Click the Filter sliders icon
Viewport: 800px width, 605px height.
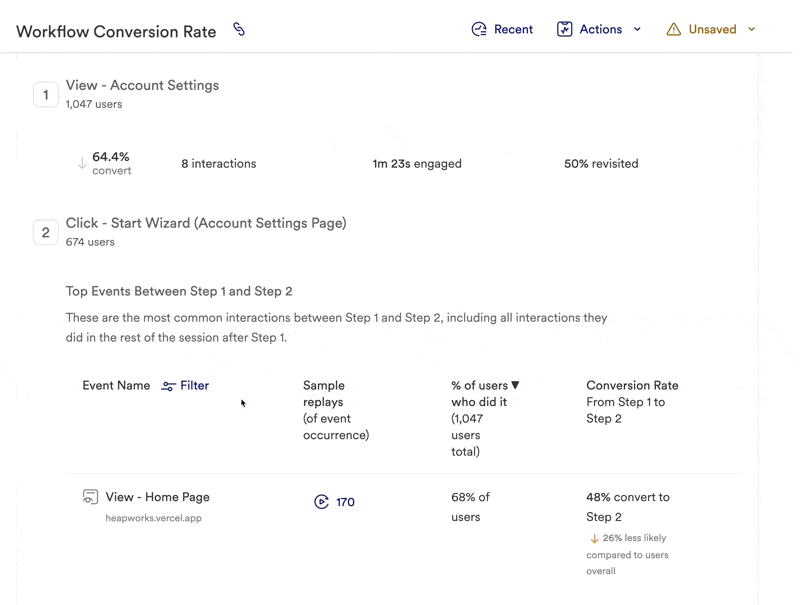point(168,386)
